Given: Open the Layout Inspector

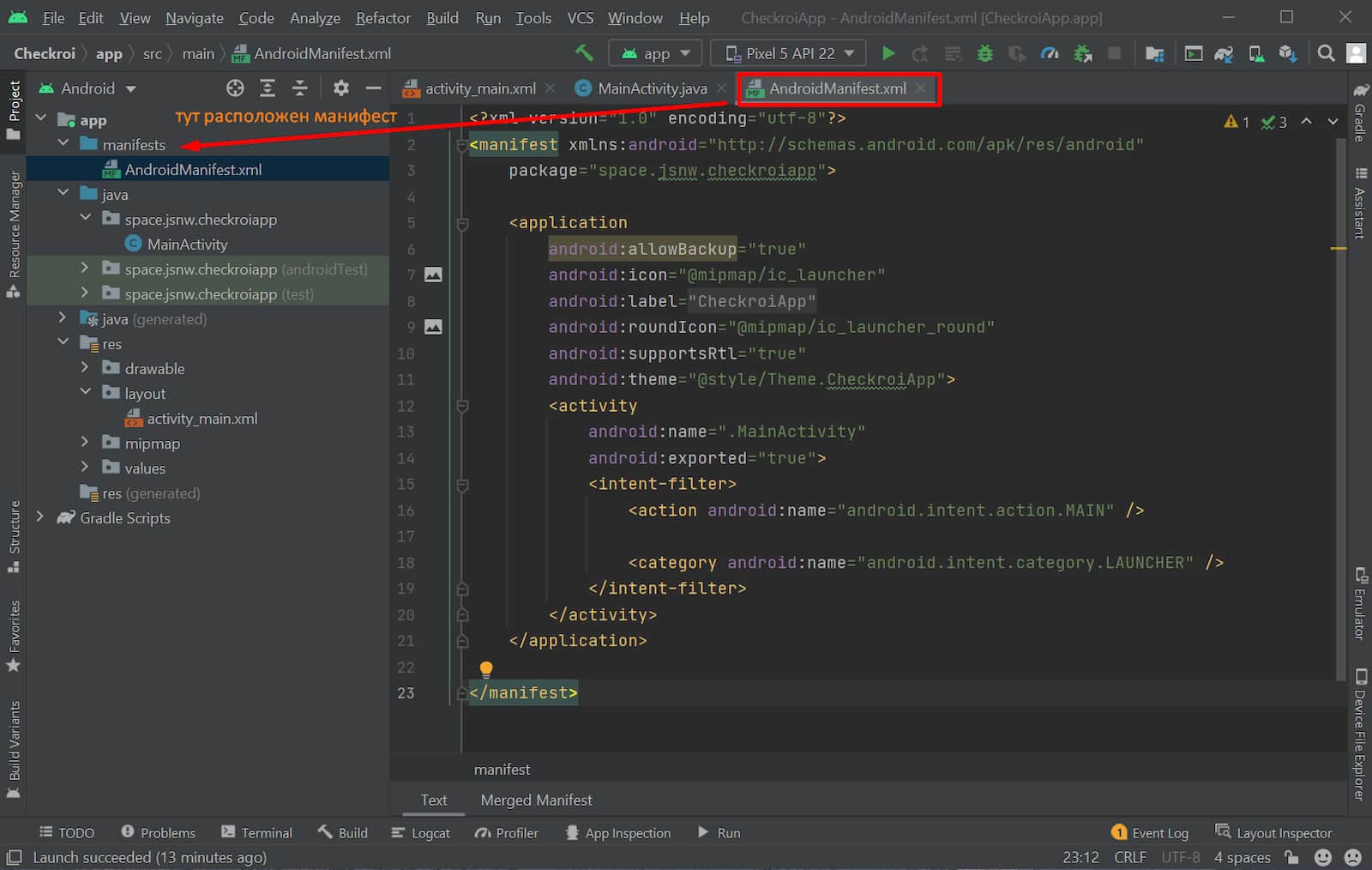Looking at the screenshot, I should coord(1274,832).
